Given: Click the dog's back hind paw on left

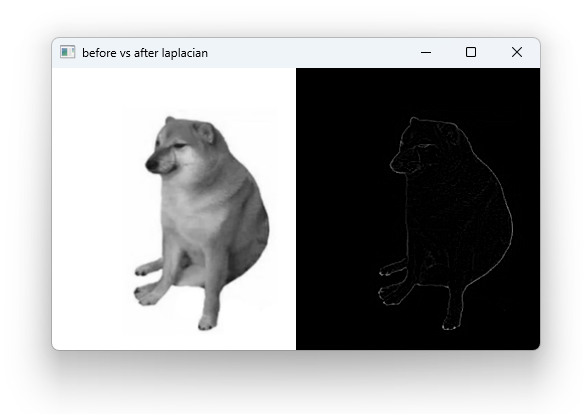Looking at the screenshot, I should [x=143, y=271].
